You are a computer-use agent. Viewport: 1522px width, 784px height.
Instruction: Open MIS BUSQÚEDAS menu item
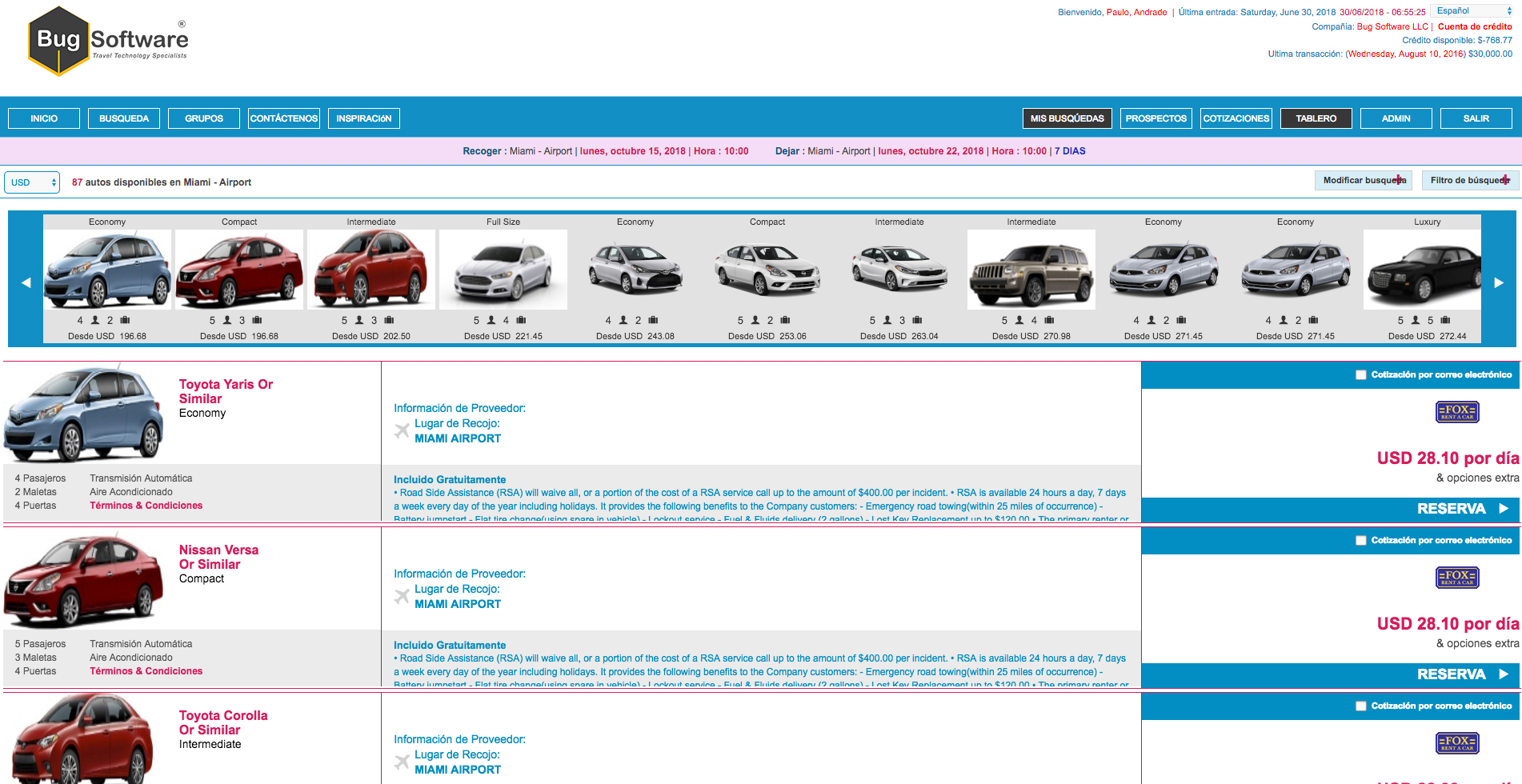1067,118
